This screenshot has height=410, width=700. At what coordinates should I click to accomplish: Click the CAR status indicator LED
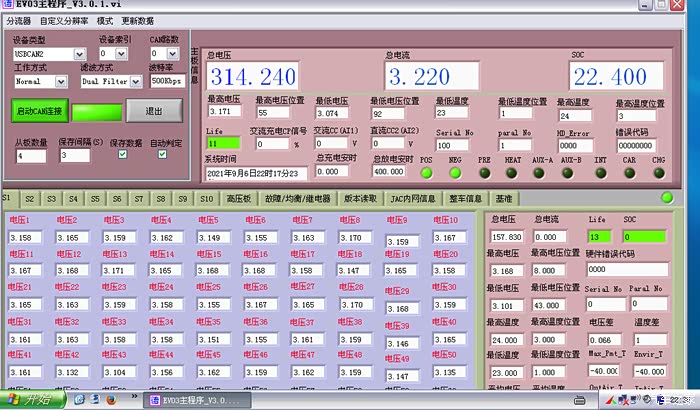[629, 172]
